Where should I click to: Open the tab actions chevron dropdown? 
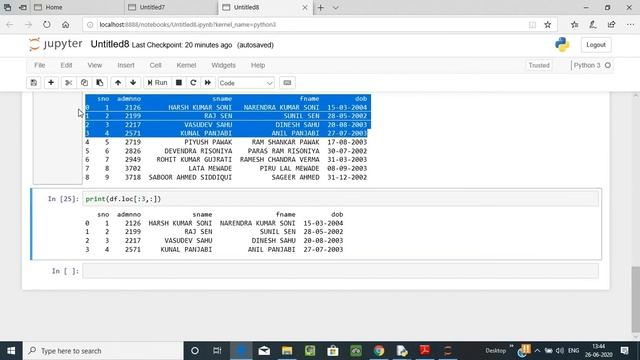point(336,7)
